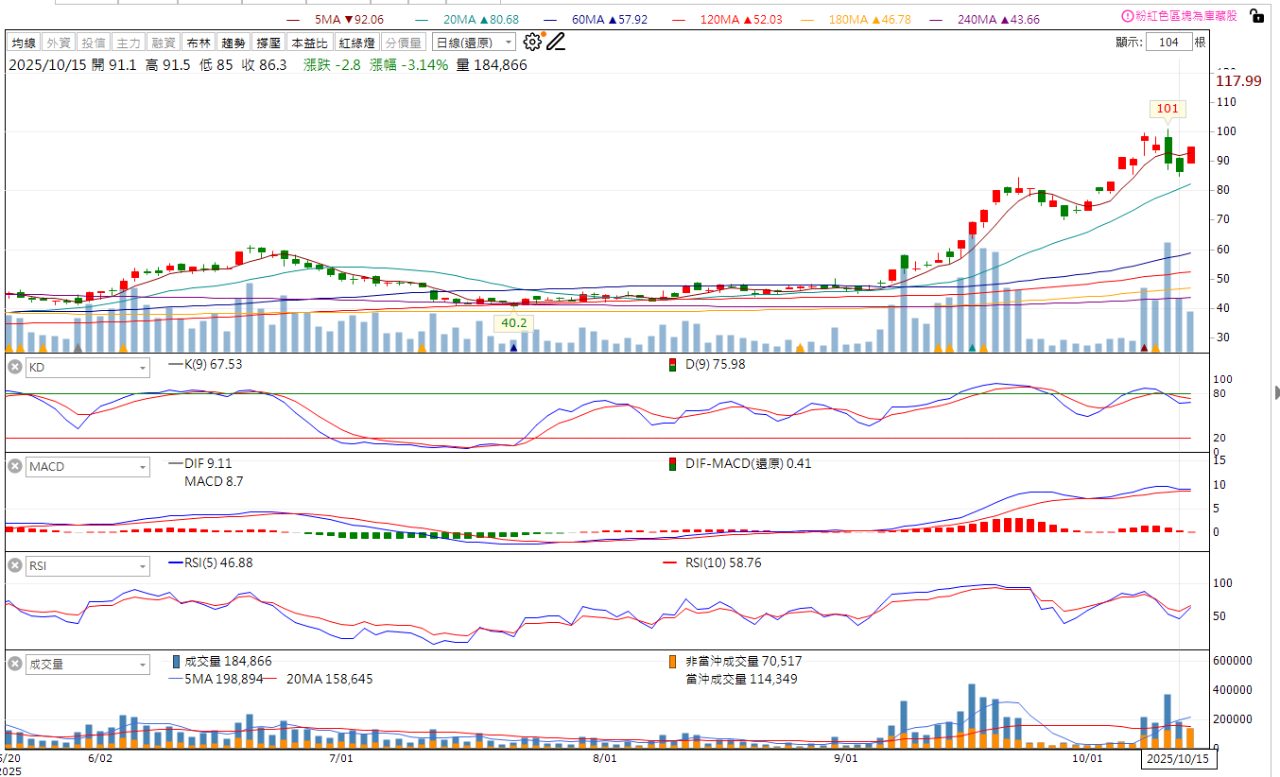Remove the RSI panel using its X icon
The image size is (1280, 777).
click(15, 565)
